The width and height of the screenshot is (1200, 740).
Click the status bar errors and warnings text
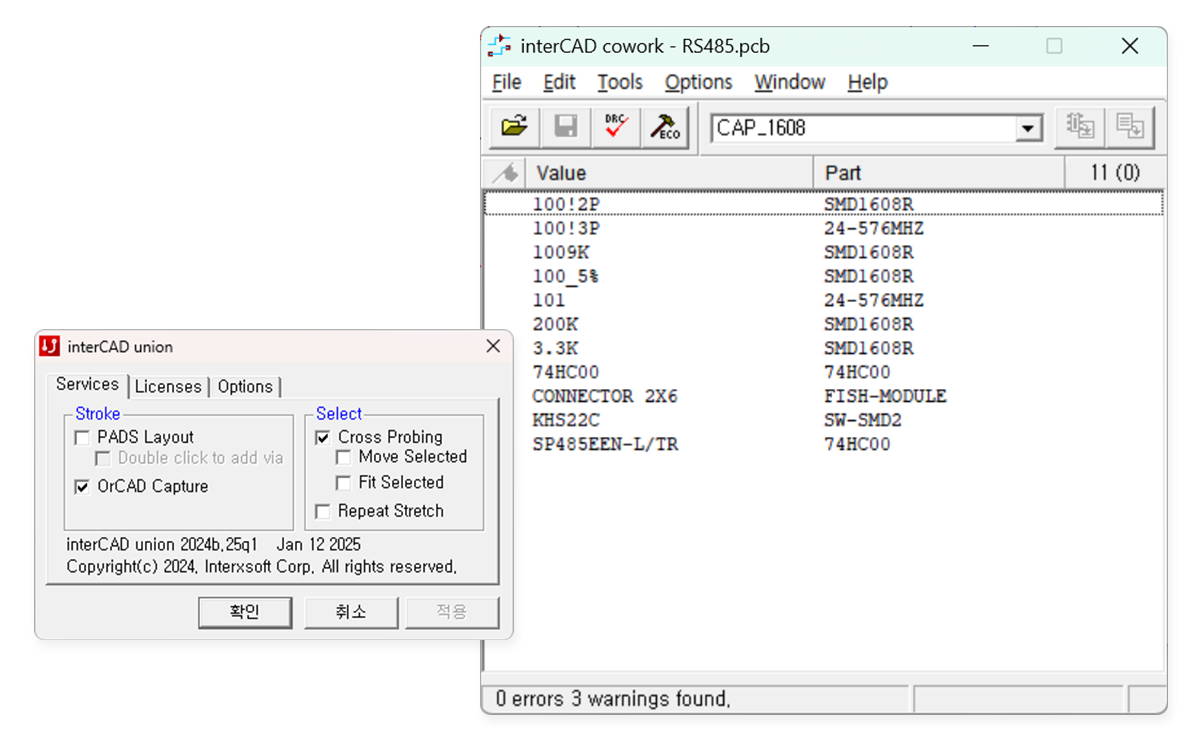[613, 699]
